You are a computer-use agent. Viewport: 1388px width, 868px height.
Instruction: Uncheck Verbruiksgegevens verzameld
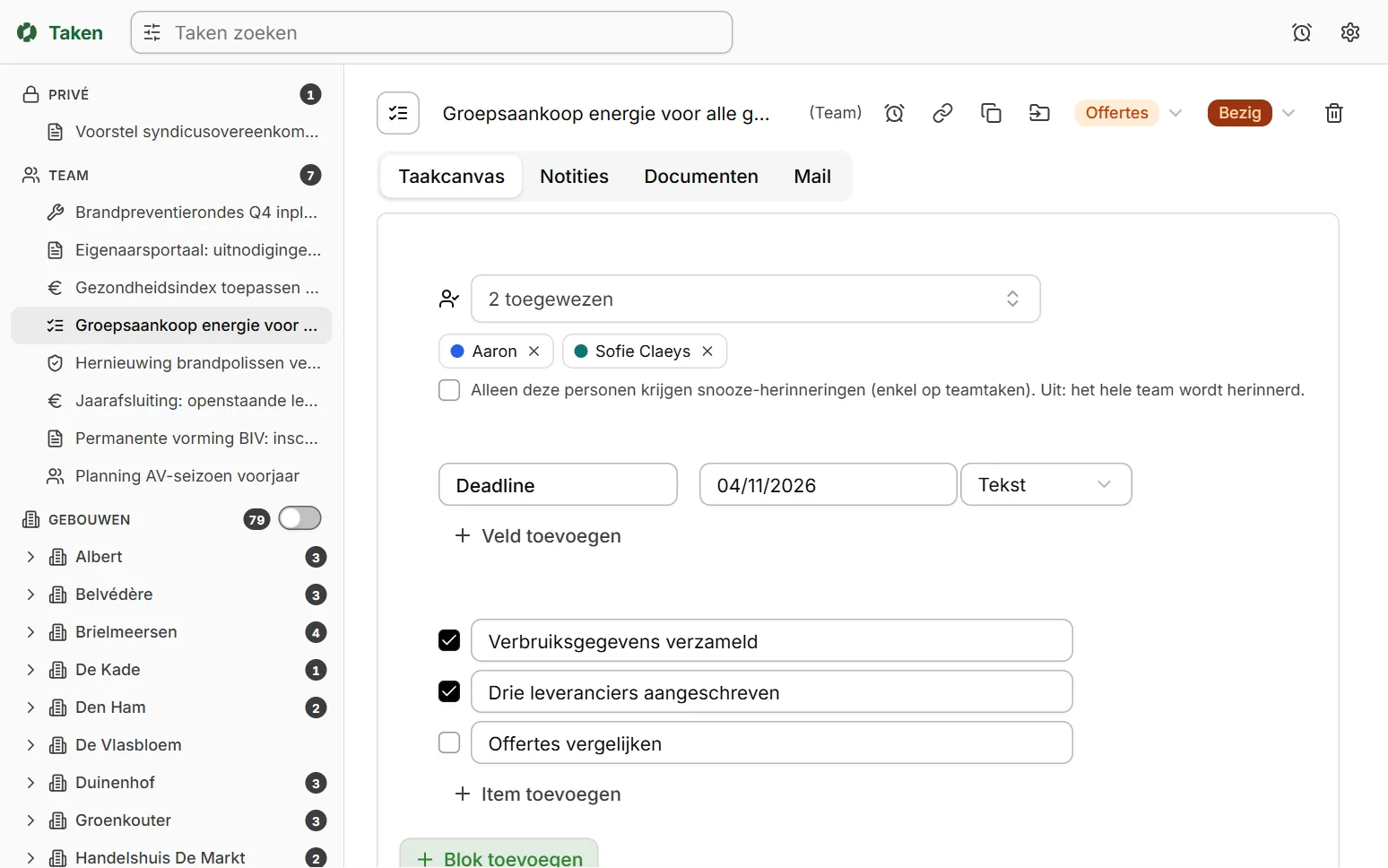(449, 640)
